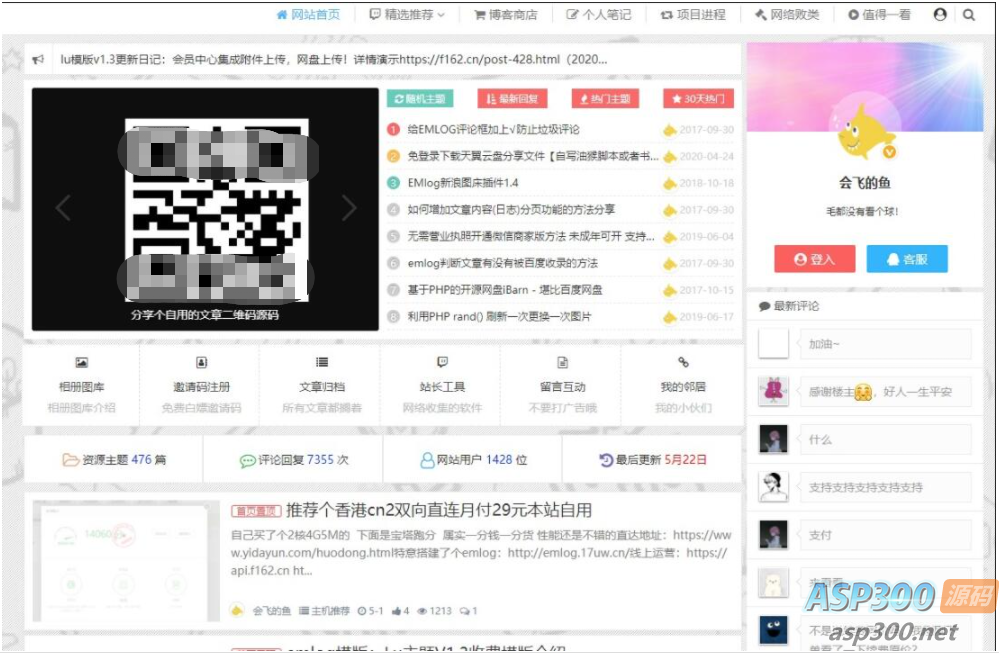Open 邀请码注册 invite code icon
This screenshot has width=999, height=654.
201,362
